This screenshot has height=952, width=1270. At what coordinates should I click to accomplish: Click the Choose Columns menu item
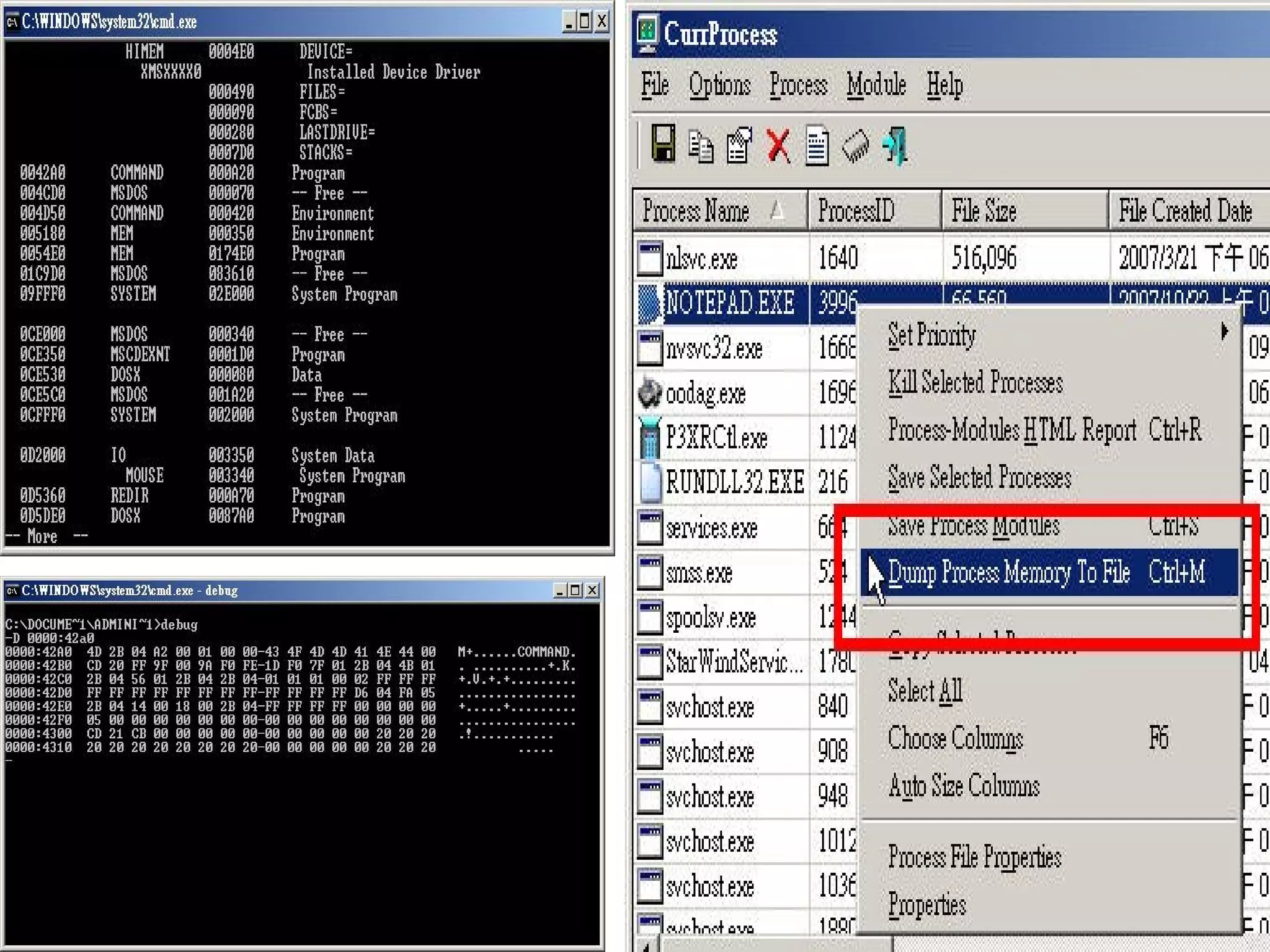pyautogui.click(x=955, y=739)
